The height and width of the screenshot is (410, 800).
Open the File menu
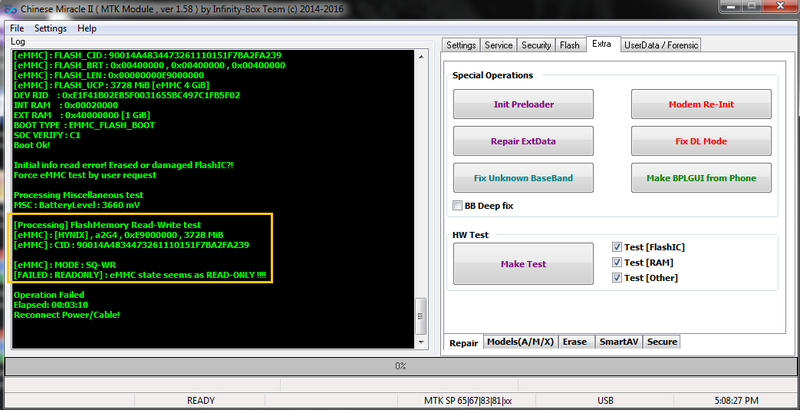click(x=17, y=28)
